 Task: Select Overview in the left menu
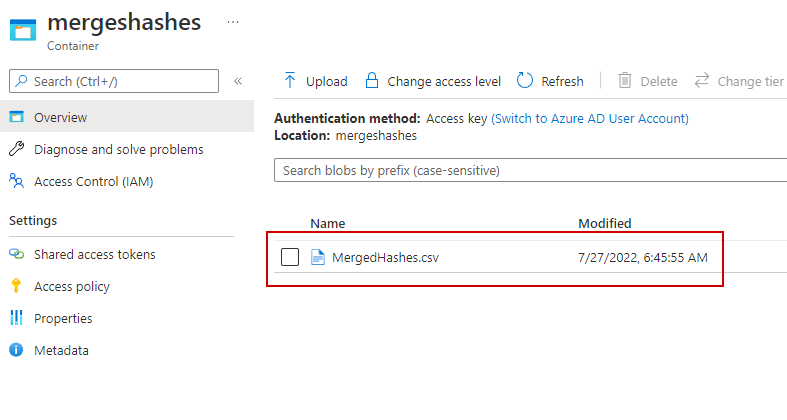tap(60, 118)
